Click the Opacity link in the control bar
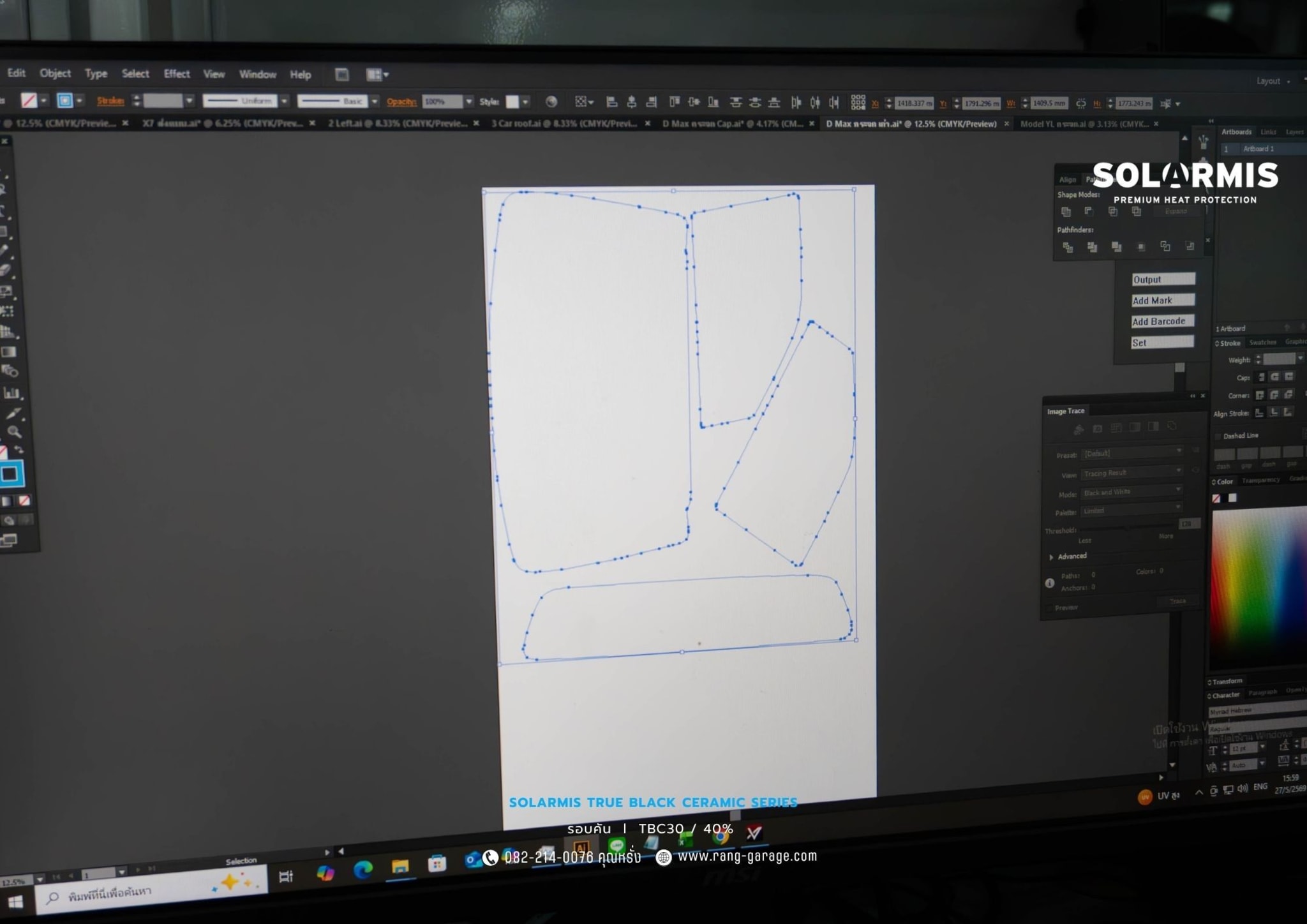Viewport: 1307px width, 924px height. 401,101
